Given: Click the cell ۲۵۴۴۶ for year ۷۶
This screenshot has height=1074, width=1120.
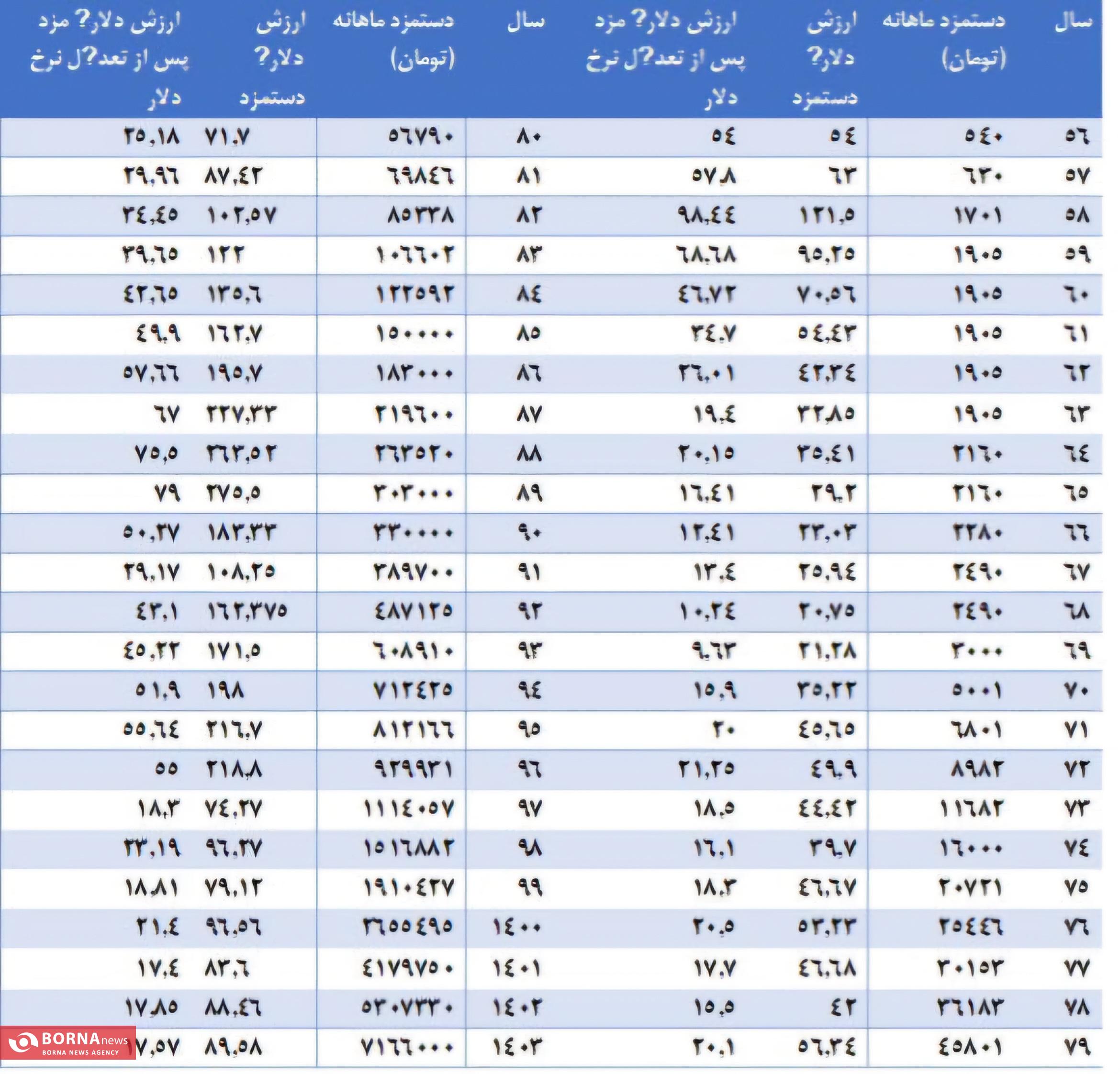Looking at the screenshot, I should 972,926.
